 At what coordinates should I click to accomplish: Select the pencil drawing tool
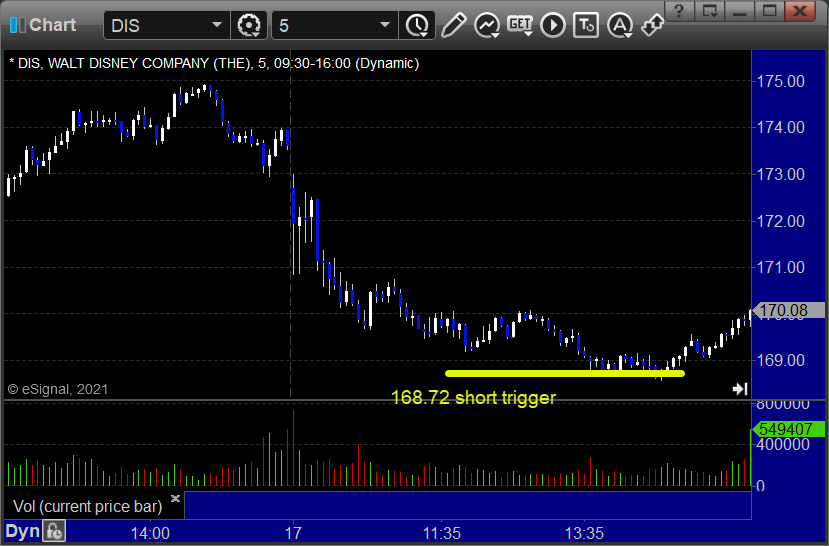pyautogui.click(x=453, y=25)
